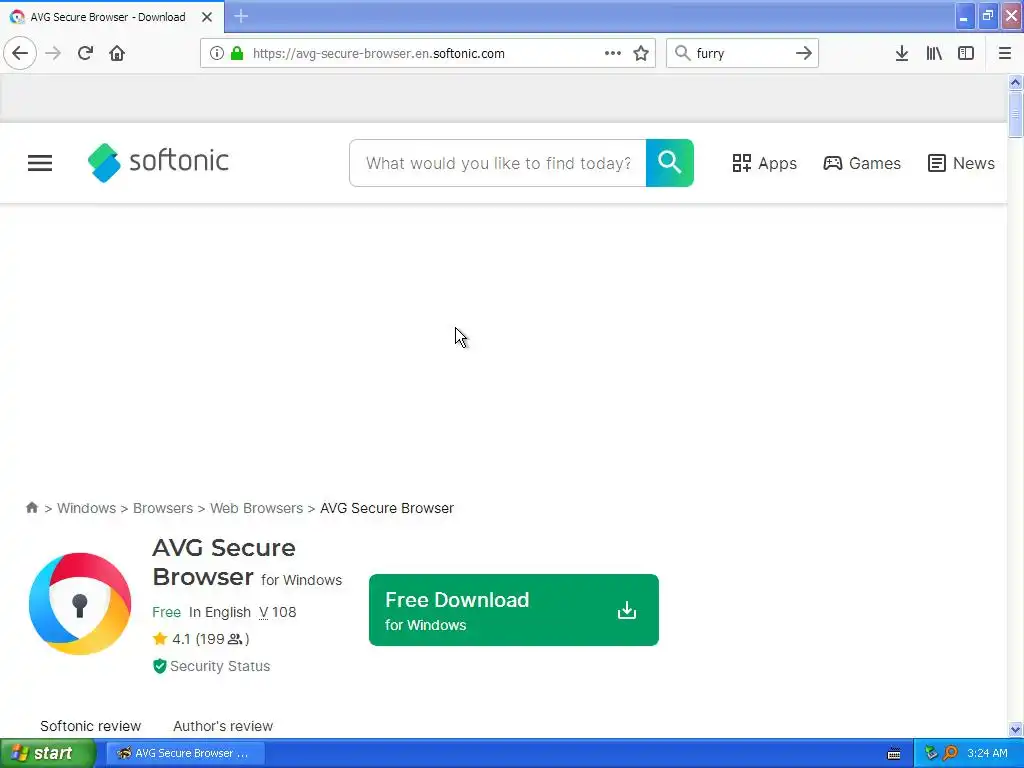
Task: Click the Security Status link
Action: click(x=219, y=666)
